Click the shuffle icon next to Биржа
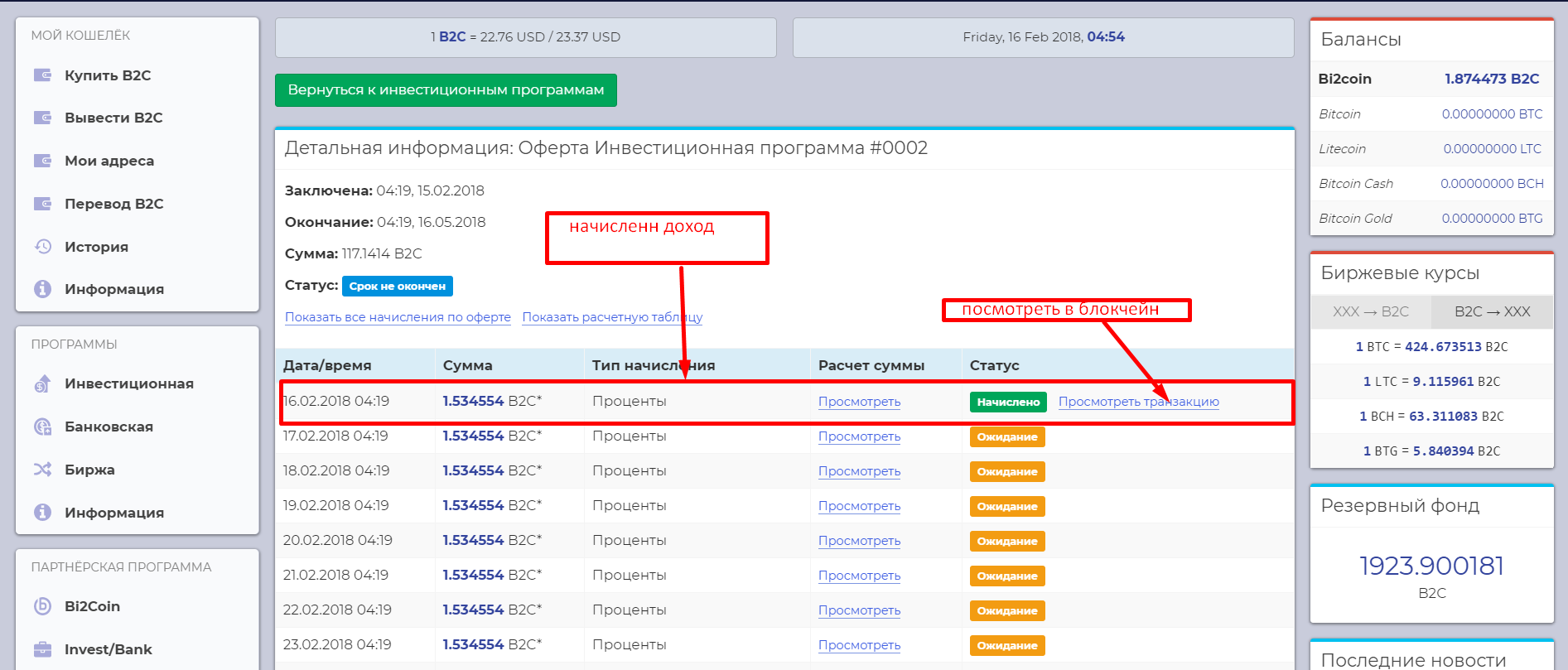This screenshot has height=670, width=1568. (42, 470)
